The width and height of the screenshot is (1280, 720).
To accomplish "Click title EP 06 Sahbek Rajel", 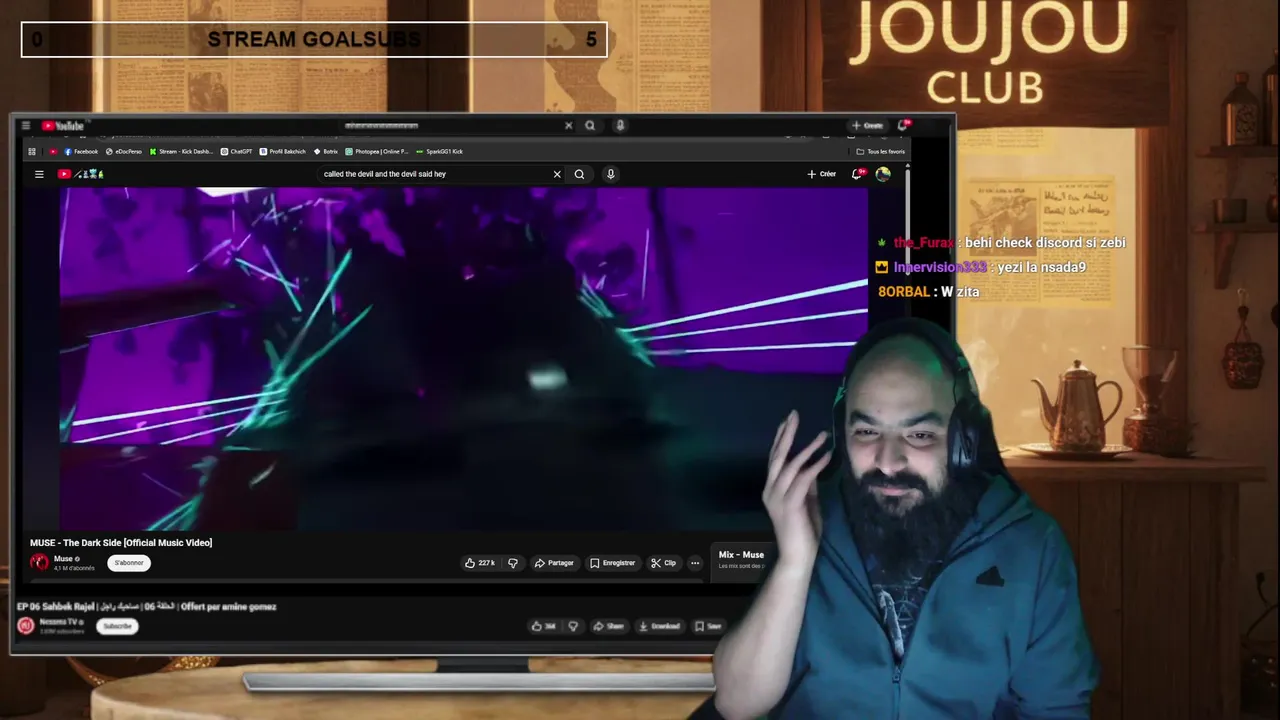I will coord(147,606).
